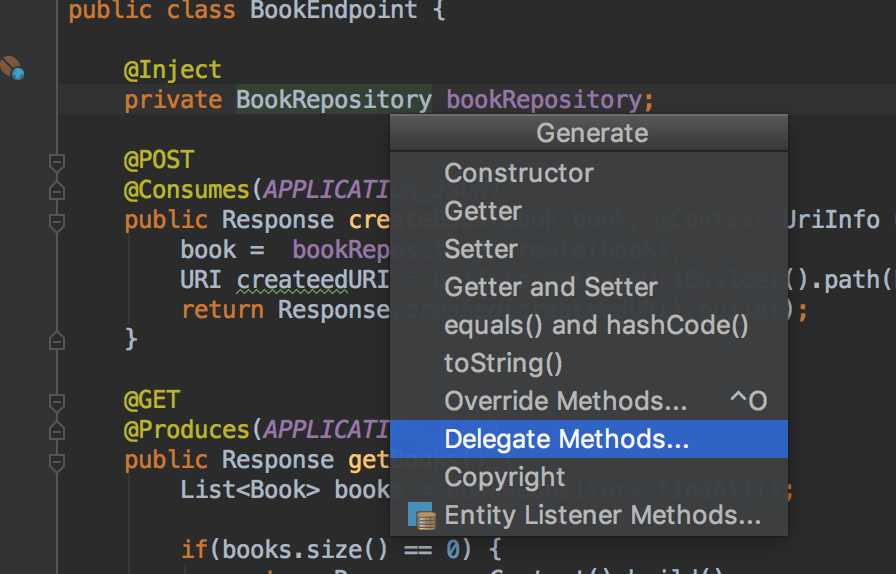
Task: Click the Entity Listener Methods database icon
Action: pyautogui.click(x=422, y=516)
